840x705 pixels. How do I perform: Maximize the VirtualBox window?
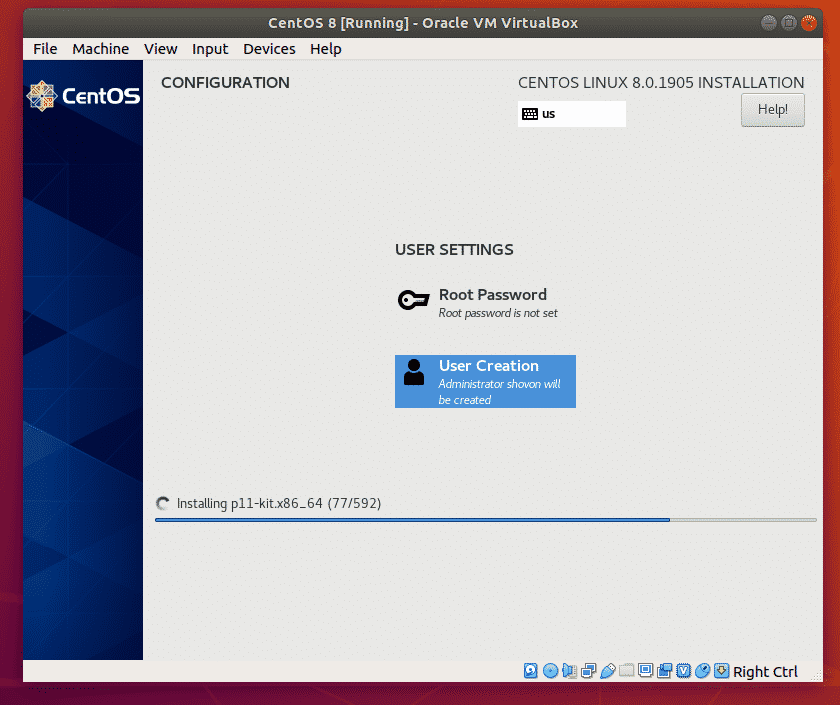point(789,22)
